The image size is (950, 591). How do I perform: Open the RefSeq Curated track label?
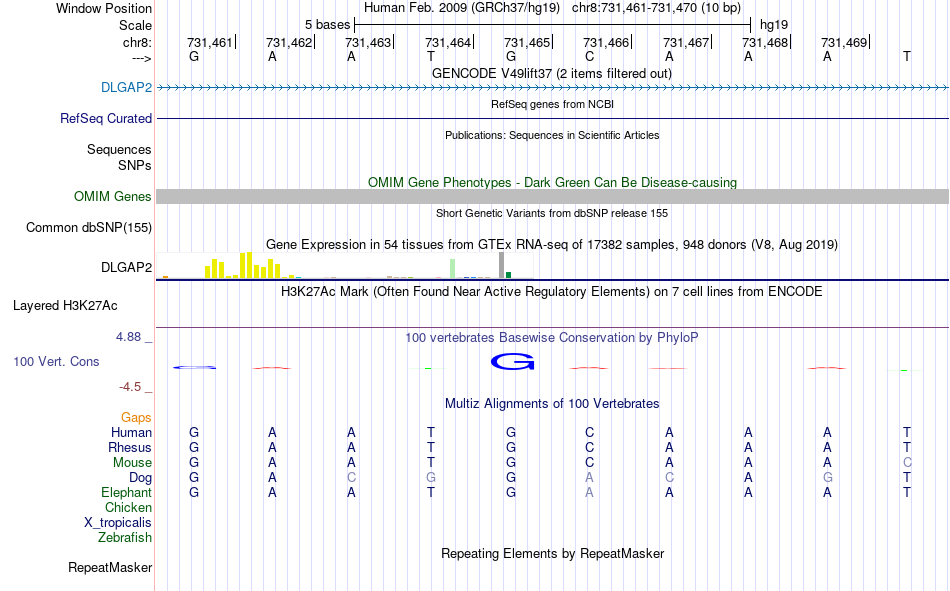click(x=105, y=118)
